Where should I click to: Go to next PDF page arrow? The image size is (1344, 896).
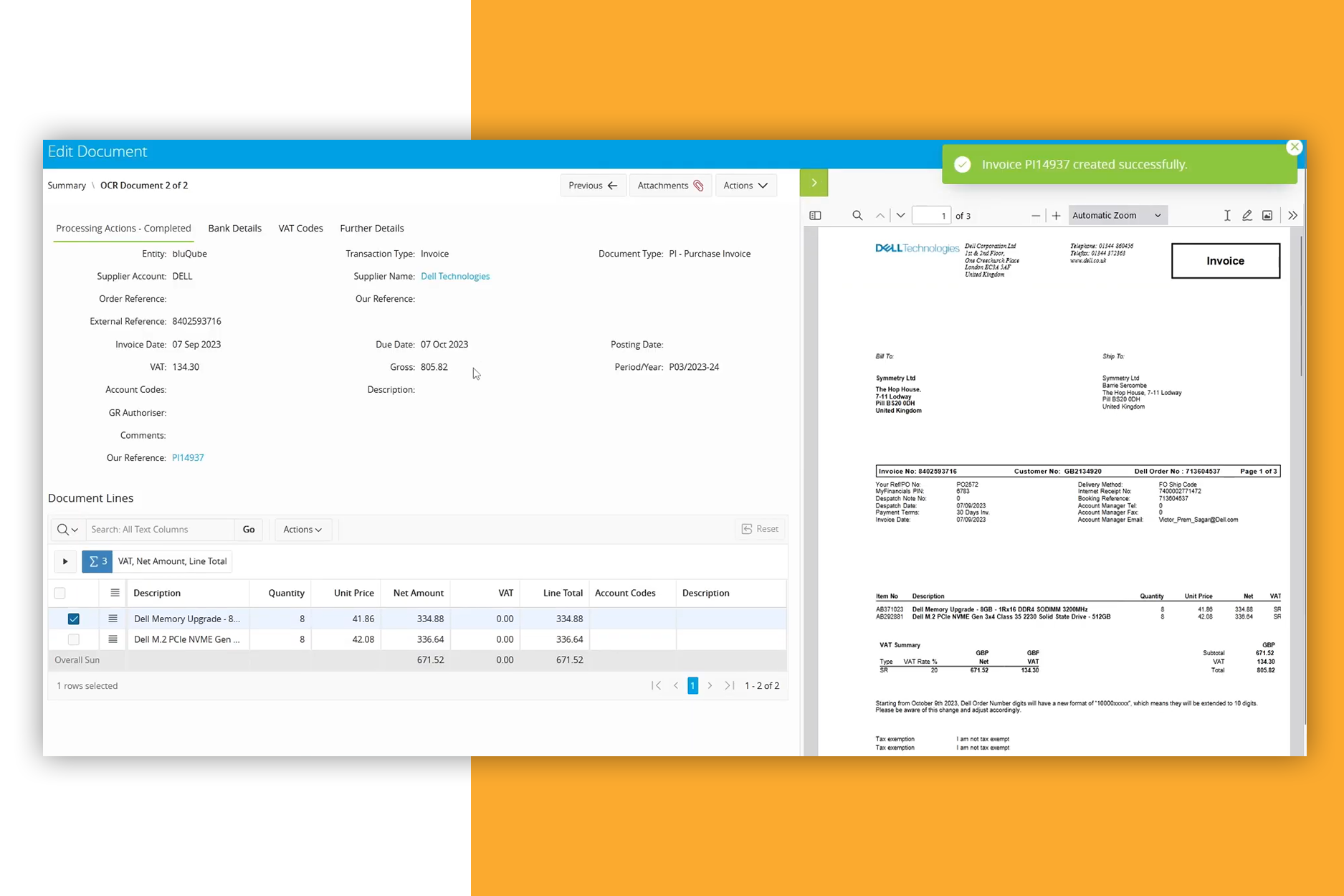click(x=900, y=216)
